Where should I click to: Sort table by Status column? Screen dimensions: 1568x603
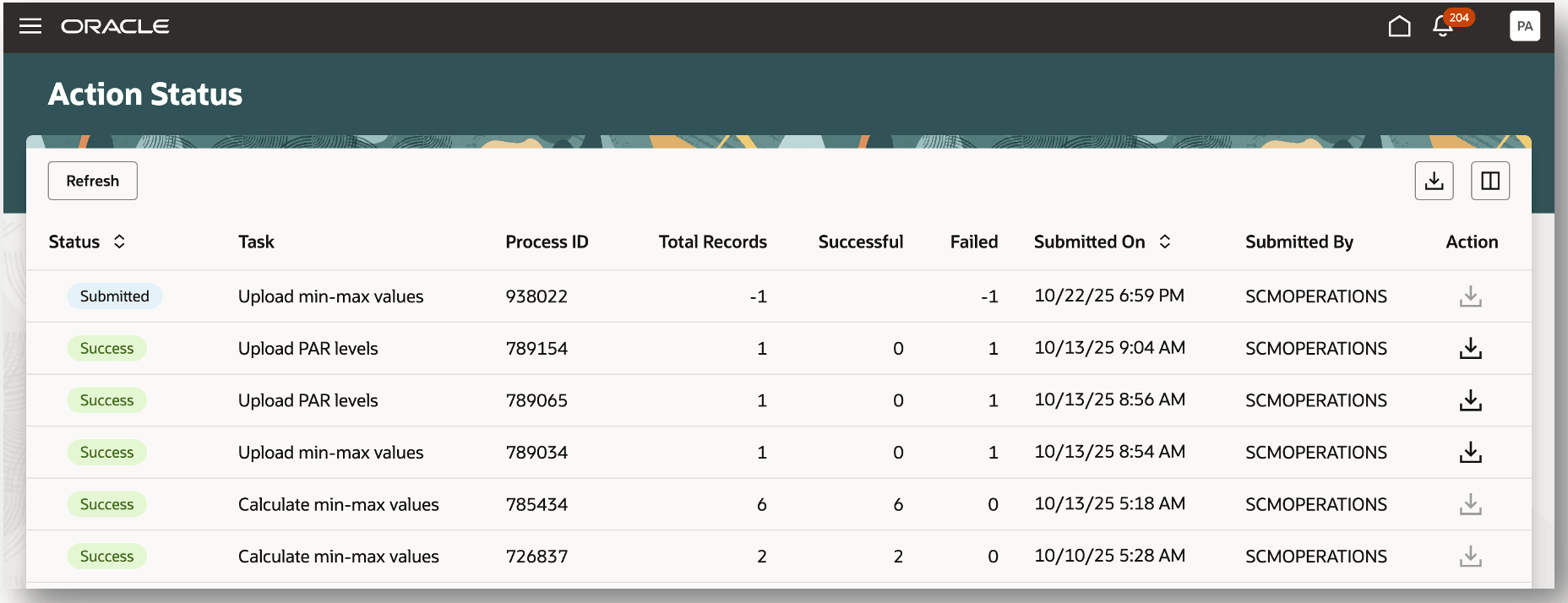coord(119,242)
